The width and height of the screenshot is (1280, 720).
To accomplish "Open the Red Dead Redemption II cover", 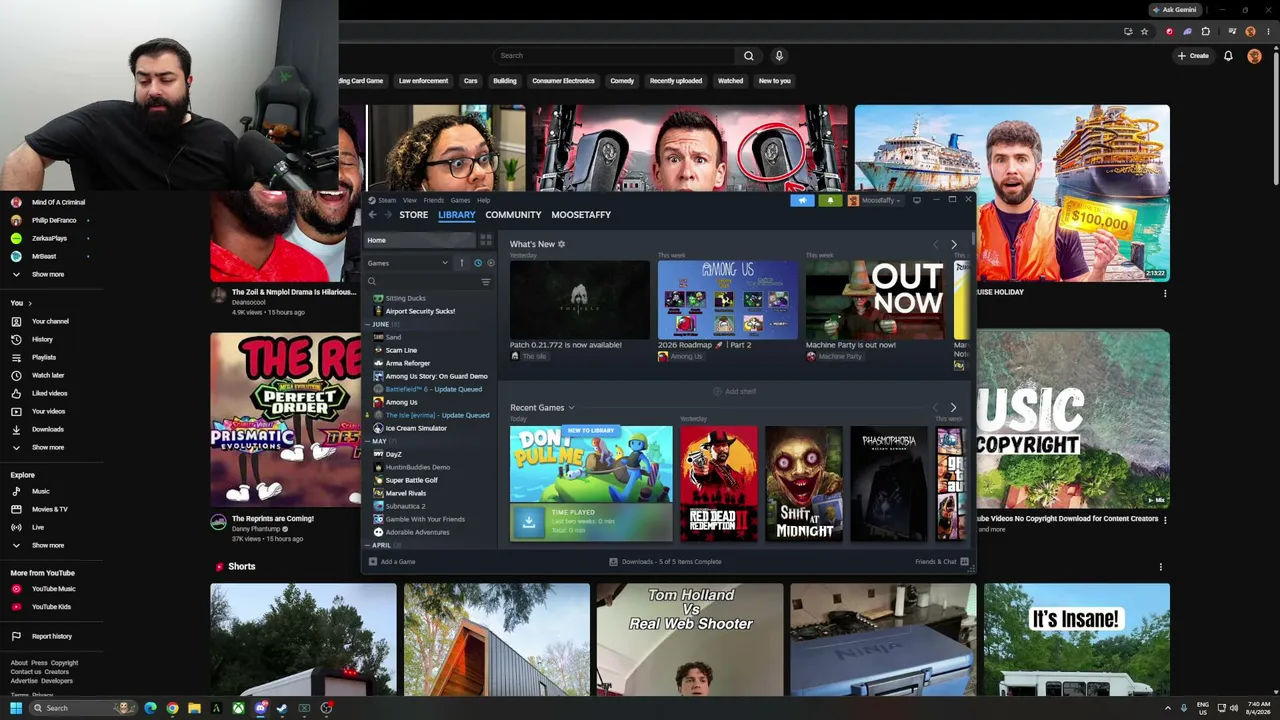I will pos(719,484).
